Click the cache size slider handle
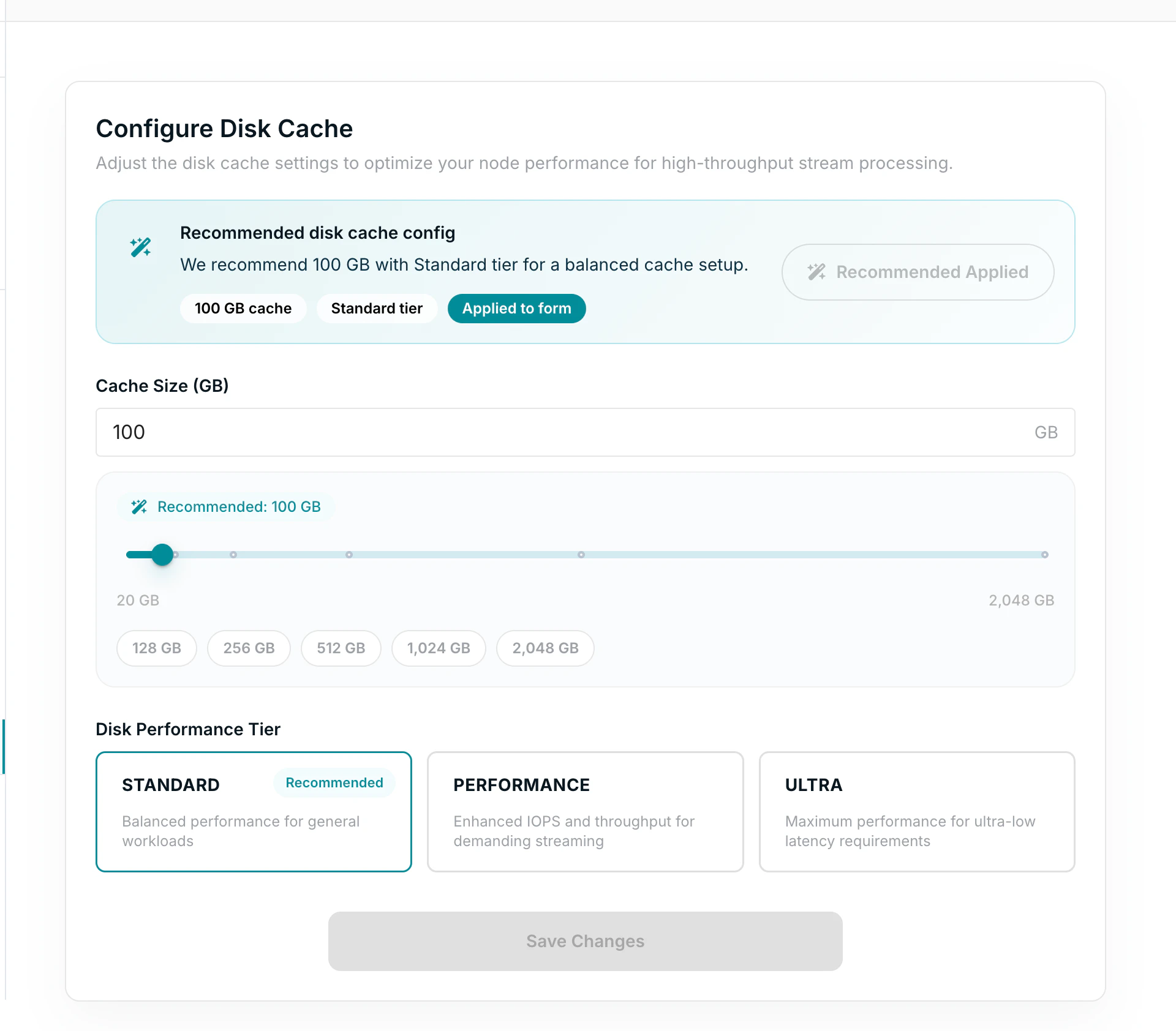This screenshot has height=1031, width=1176. 162,555
